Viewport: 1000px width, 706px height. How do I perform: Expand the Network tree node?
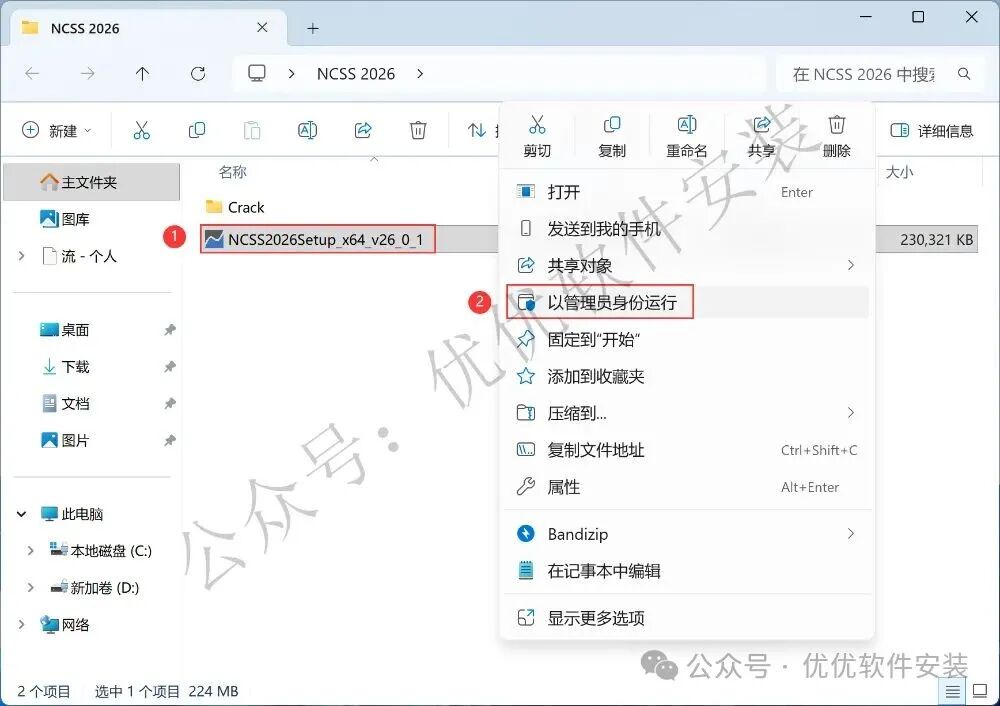click(x=22, y=625)
